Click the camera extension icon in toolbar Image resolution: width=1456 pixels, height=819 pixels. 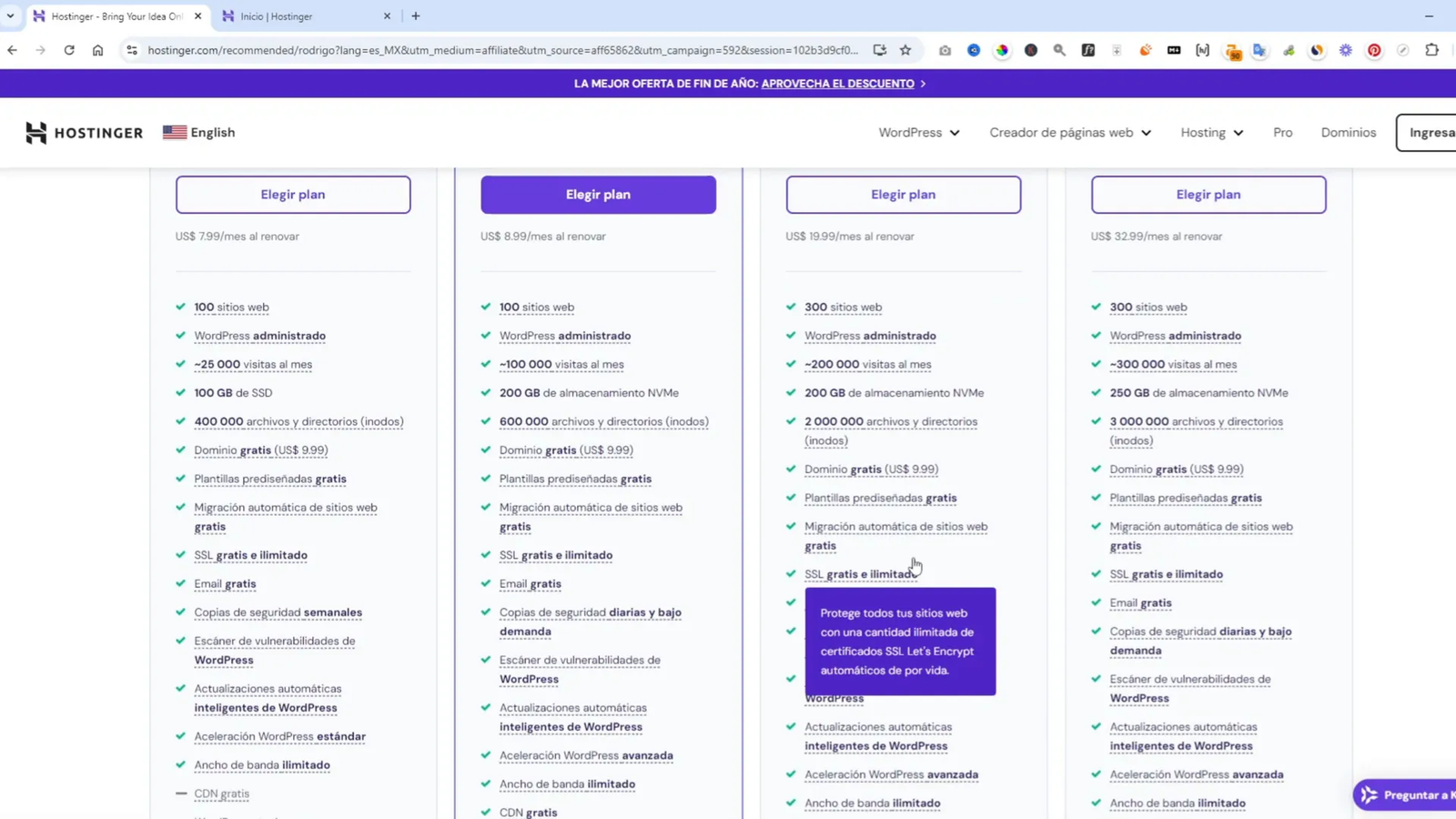(x=945, y=50)
